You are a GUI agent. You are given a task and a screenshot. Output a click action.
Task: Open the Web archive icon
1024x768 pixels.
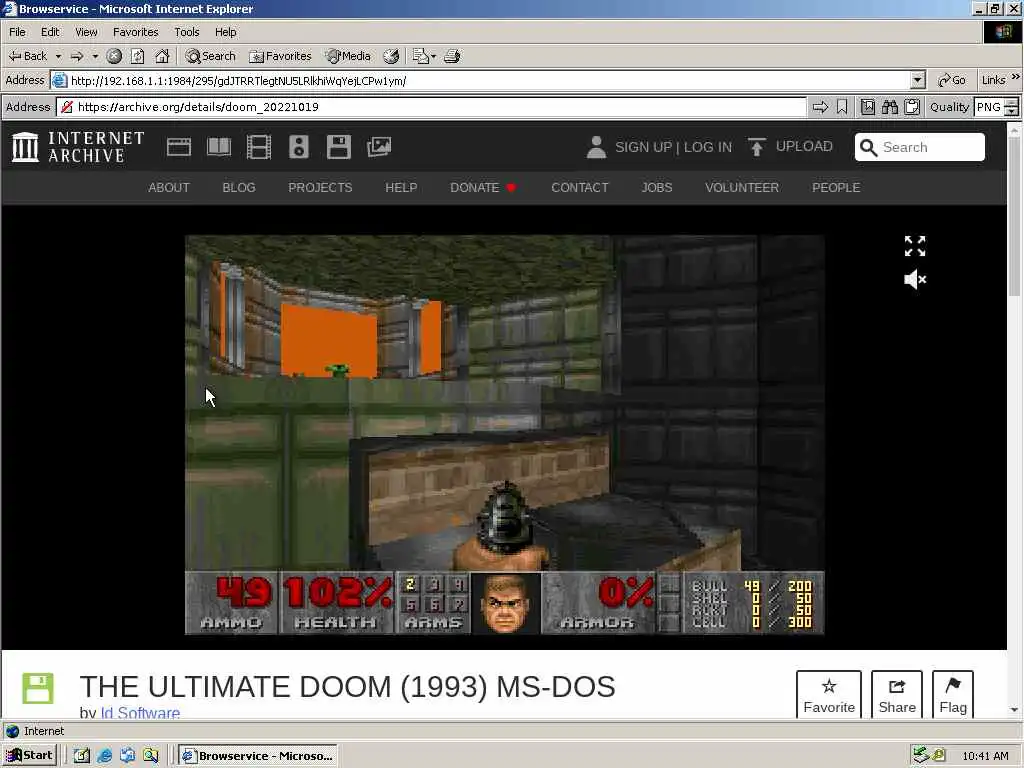[178, 147]
